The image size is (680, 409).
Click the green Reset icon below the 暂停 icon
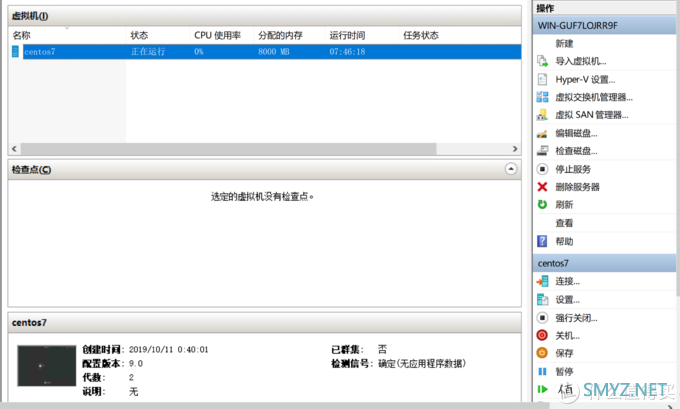pyautogui.click(x=542, y=389)
